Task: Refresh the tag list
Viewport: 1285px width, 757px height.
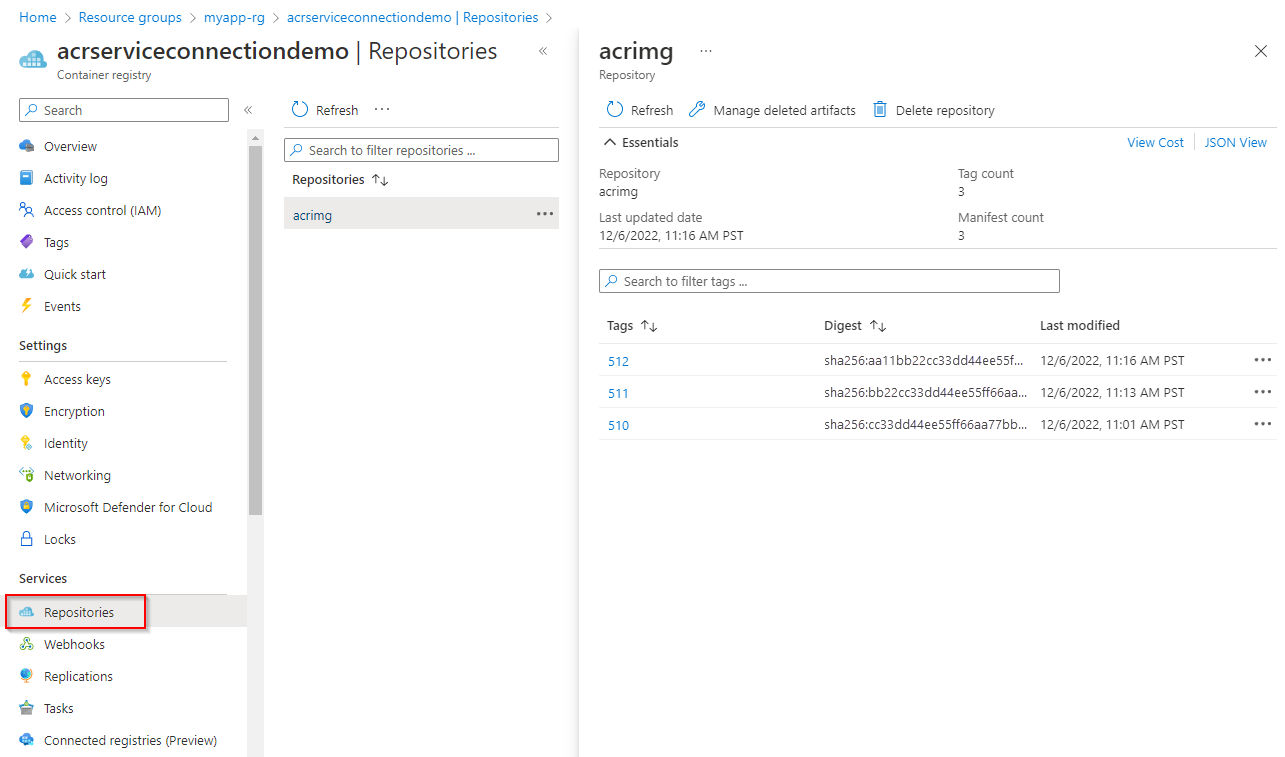Action: point(639,109)
